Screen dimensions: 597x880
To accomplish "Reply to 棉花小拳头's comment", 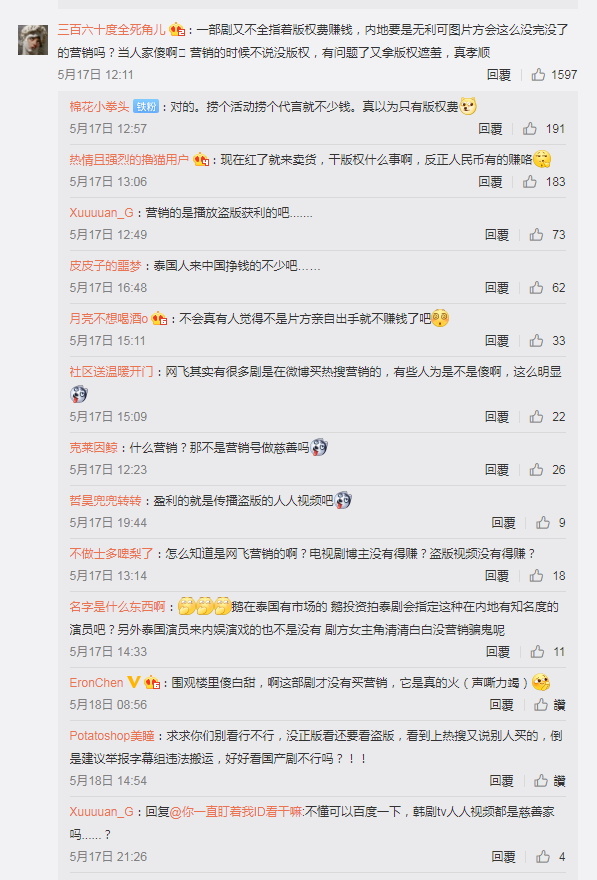I will (x=490, y=129).
